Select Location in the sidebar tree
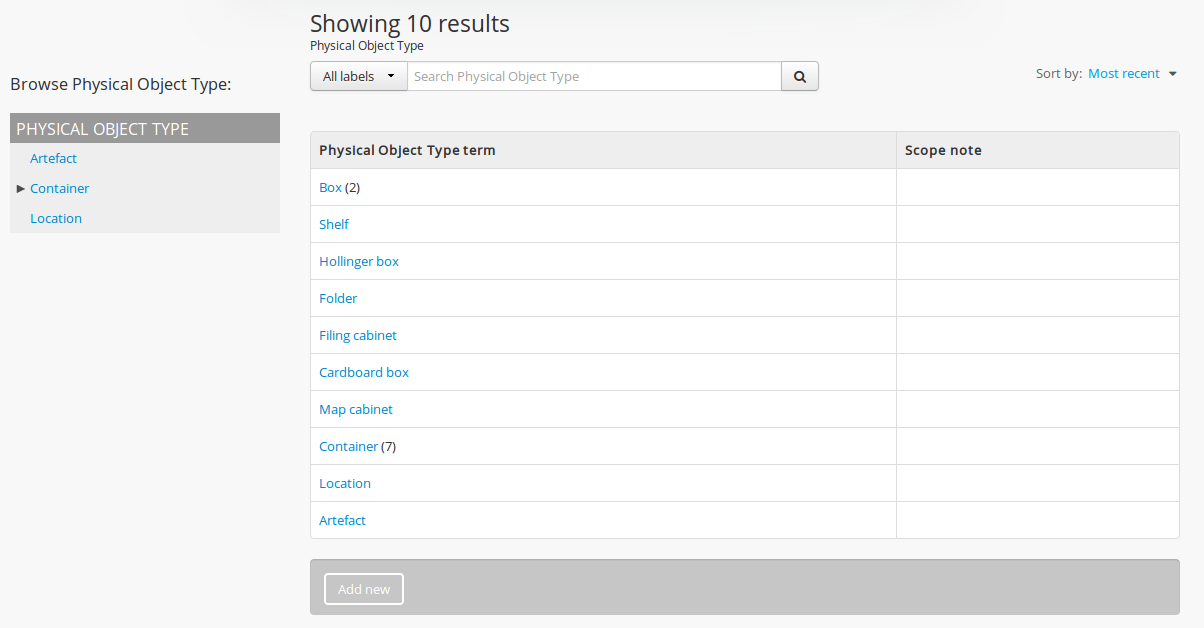Image resolution: width=1204 pixels, height=628 pixels. click(56, 218)
